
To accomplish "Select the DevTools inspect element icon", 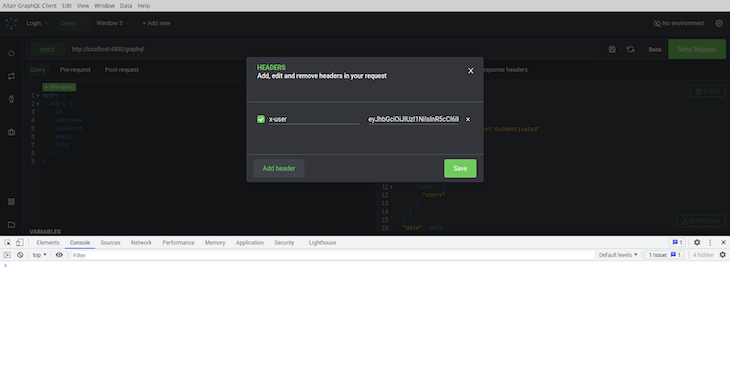I will (x=7, y=242).
